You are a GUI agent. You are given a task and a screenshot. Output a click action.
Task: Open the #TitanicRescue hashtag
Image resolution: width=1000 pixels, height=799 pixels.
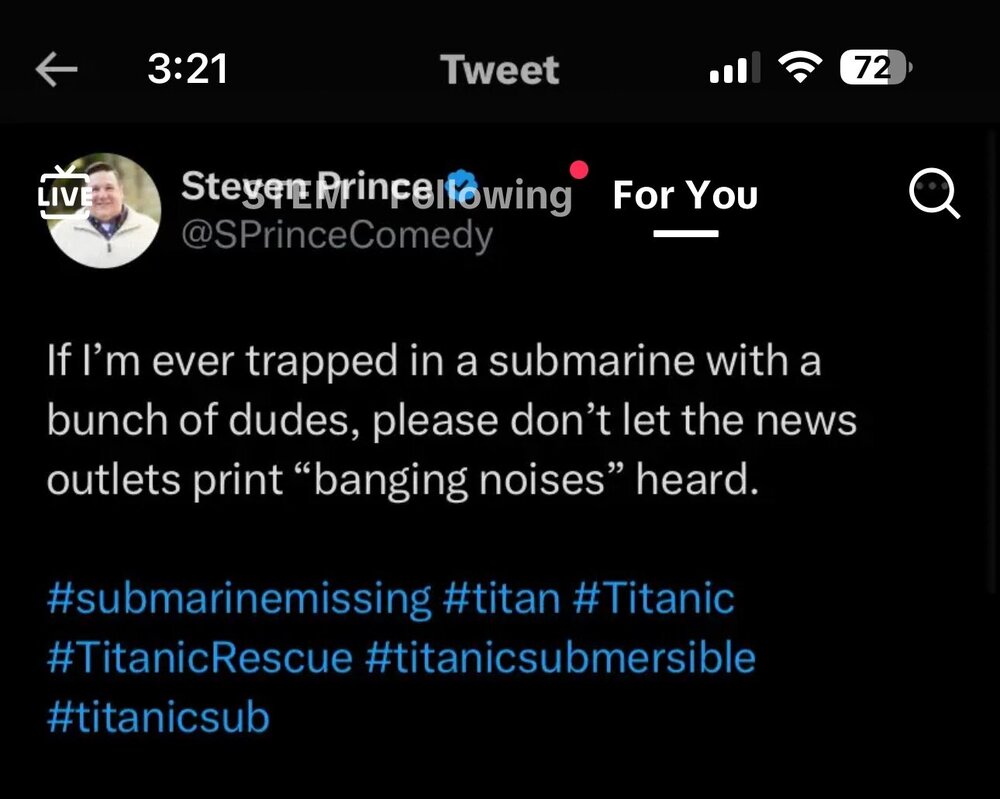coord(199,657)
